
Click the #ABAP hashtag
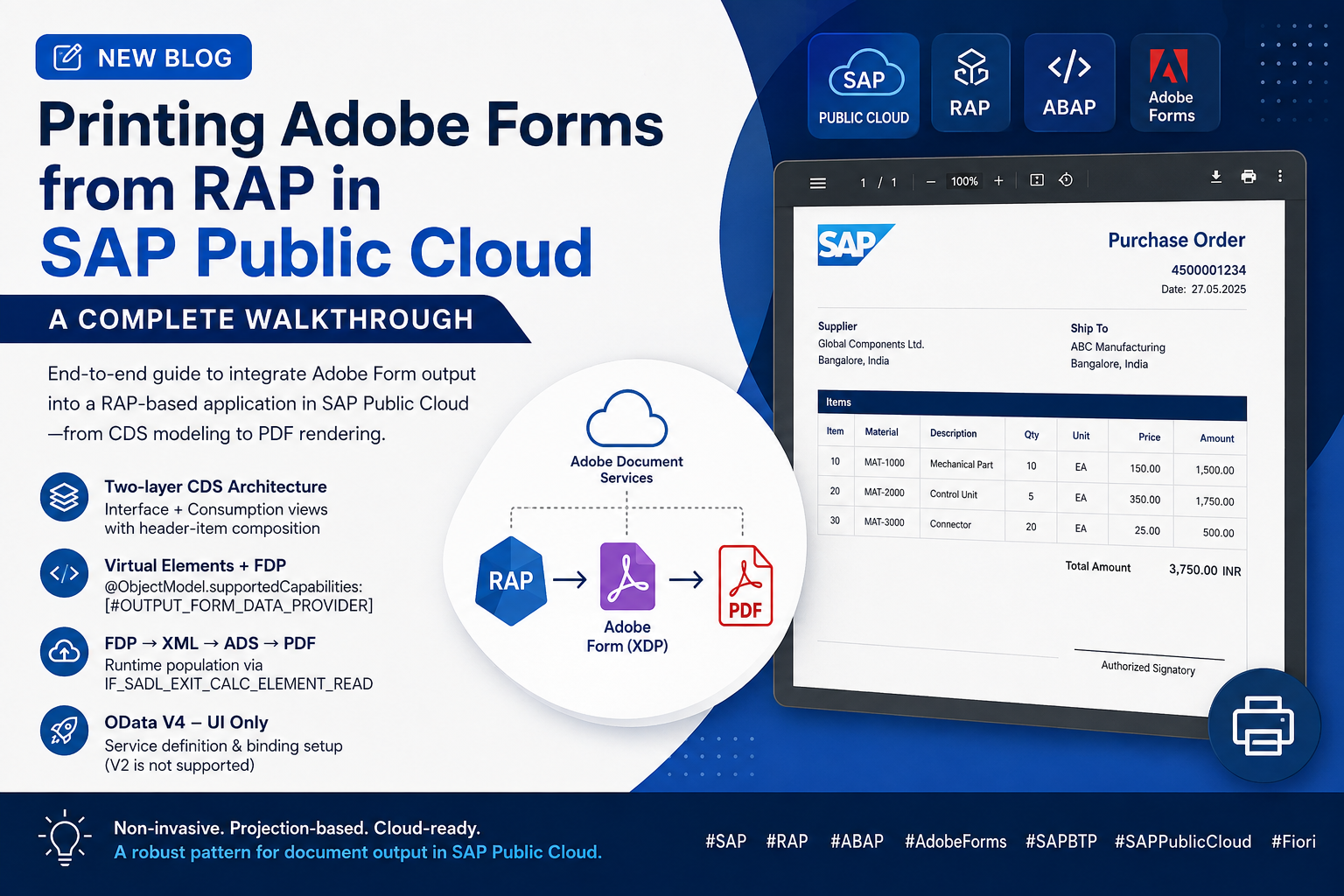pyautogui.click(x=857, y=842)
